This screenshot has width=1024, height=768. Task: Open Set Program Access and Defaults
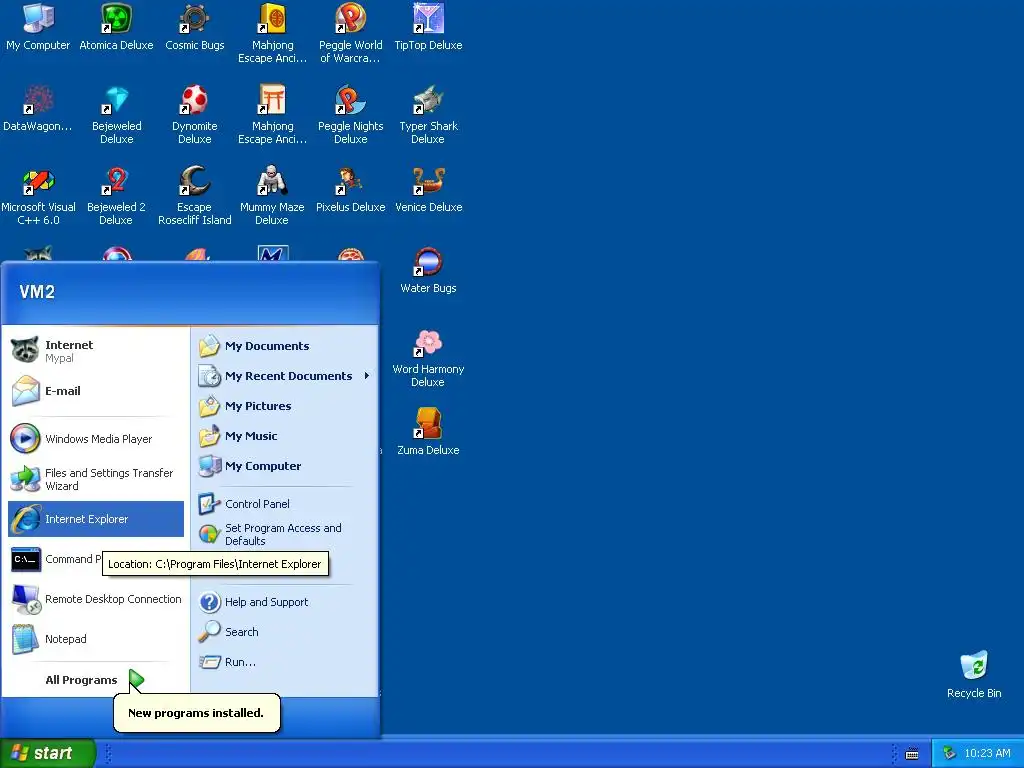tap(285, 534)
